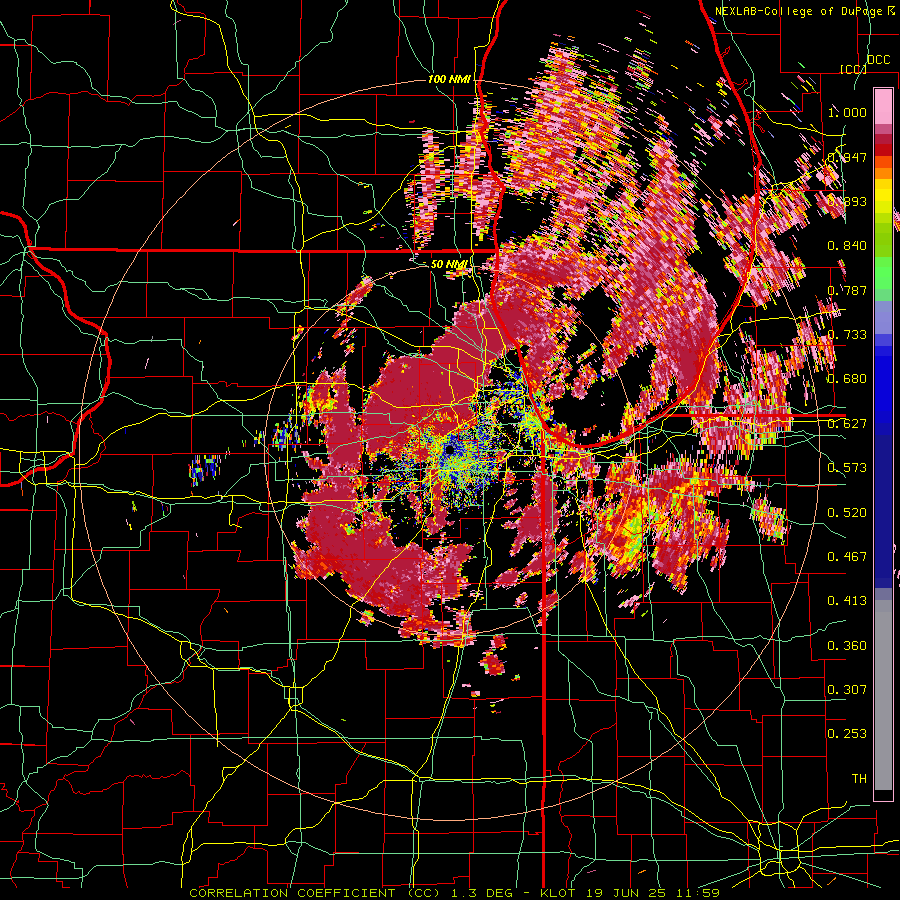Pick the yellow band of the color bar
Viewport: 900px width, 900px height.
pos(883,197)
